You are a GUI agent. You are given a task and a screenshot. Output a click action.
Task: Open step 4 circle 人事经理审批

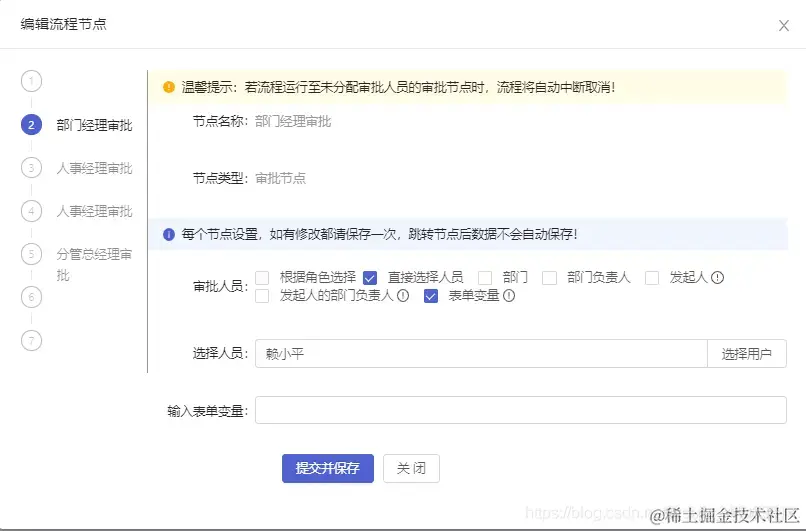[x=31, y=211]
